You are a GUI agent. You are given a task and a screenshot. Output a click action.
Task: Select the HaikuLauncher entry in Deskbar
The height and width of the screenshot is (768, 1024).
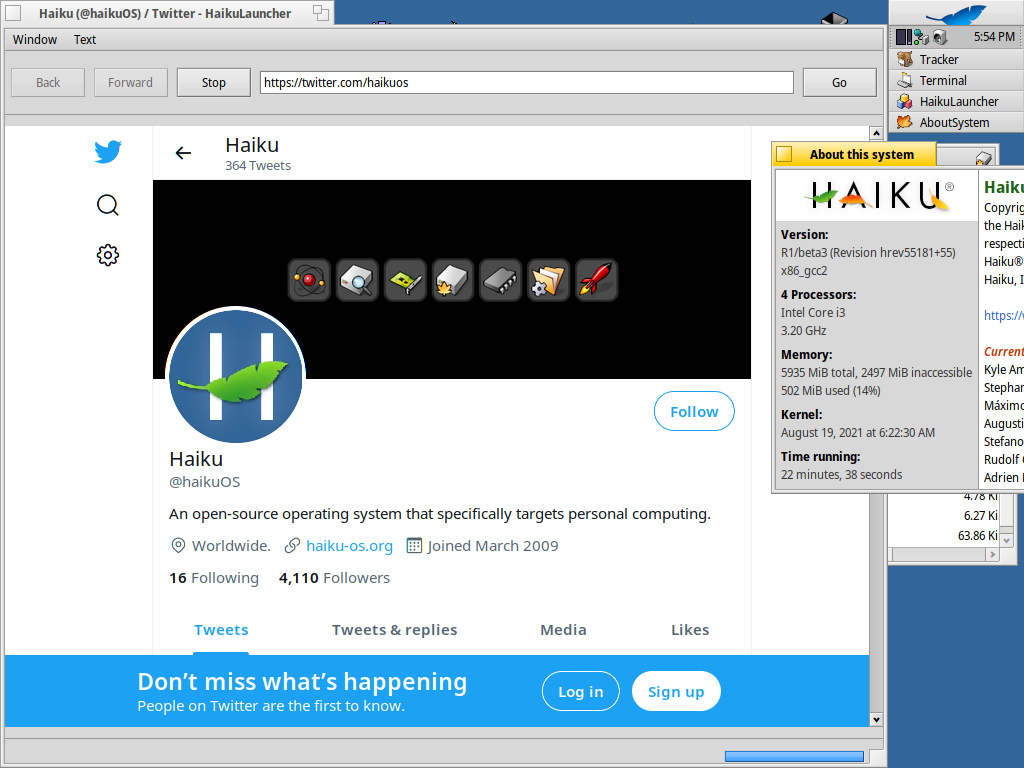tap(957, 101)
